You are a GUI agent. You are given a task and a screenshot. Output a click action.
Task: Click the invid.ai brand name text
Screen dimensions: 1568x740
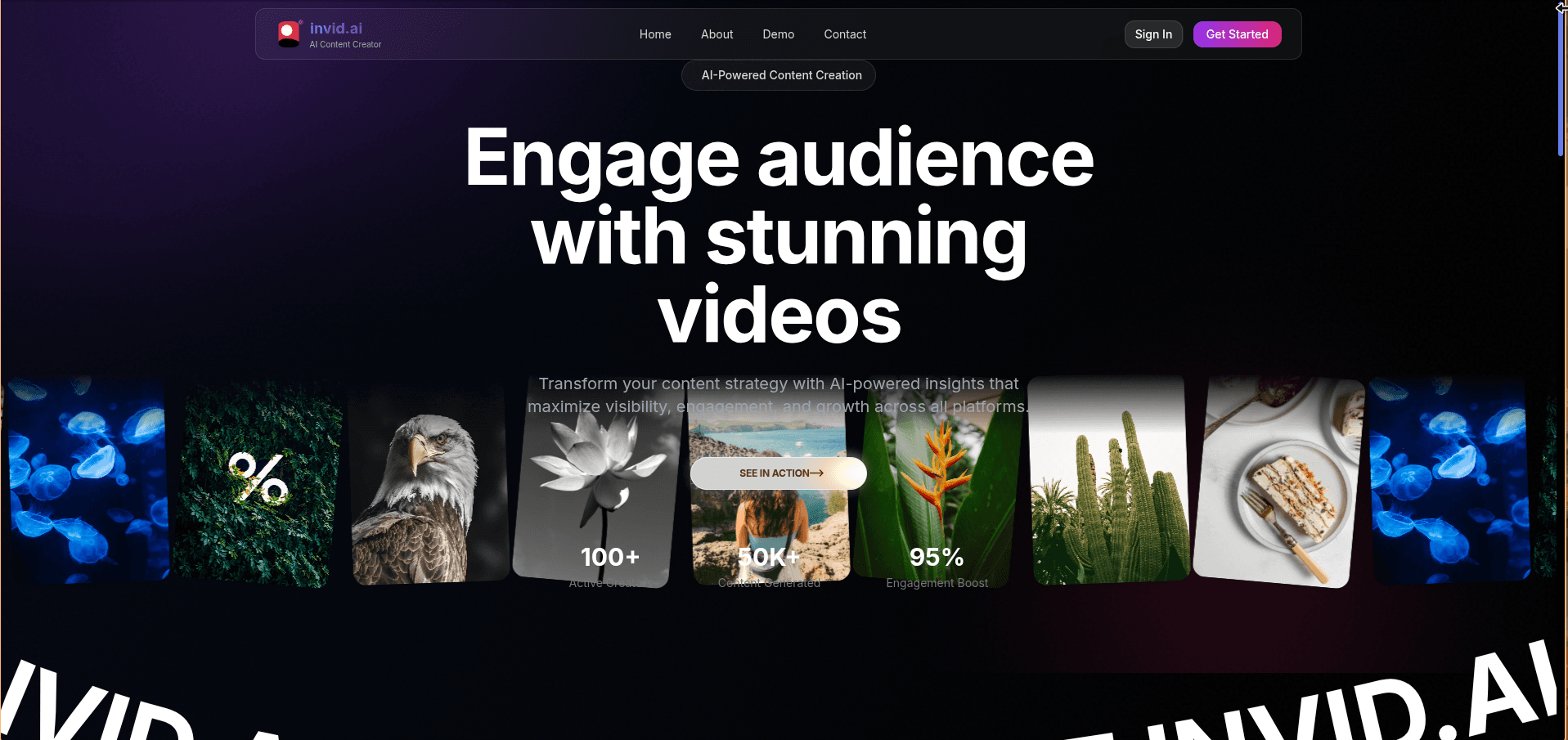[x=336, y=29]
